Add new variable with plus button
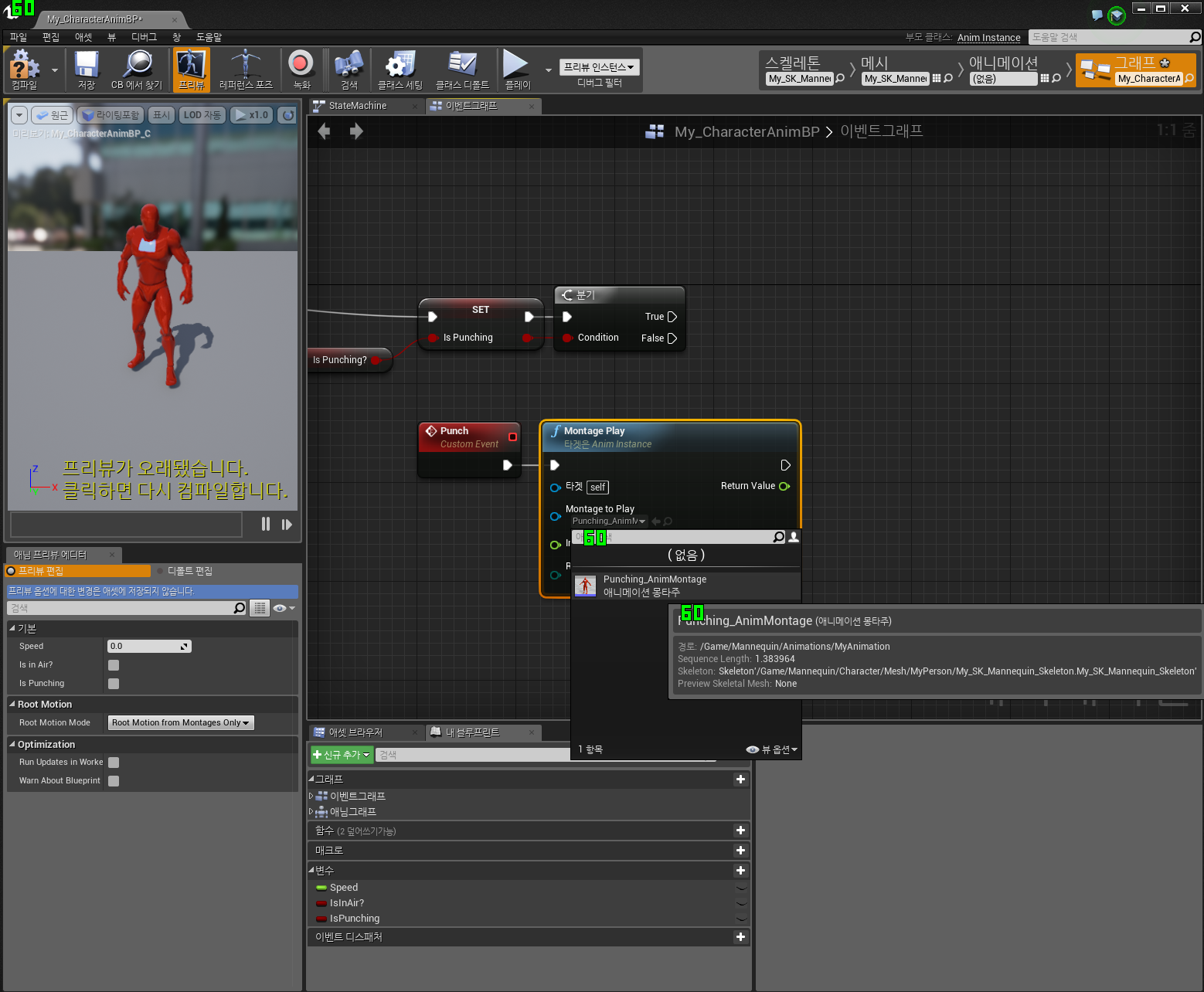The width and height of the screenshot is (1204, 992). tap(740, 870)
